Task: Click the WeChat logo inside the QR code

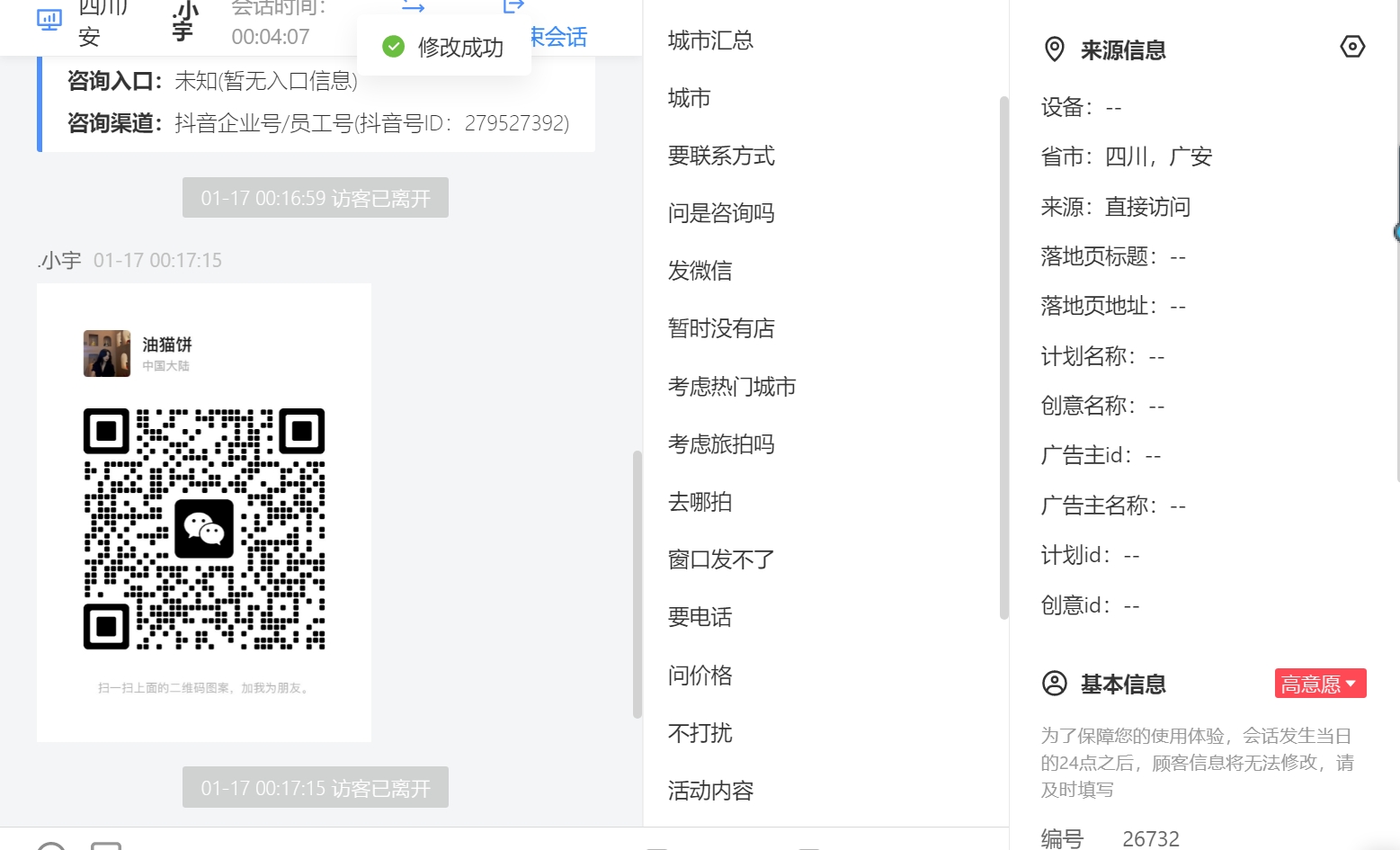Action: pyautogui.click(x=204, y=529)
